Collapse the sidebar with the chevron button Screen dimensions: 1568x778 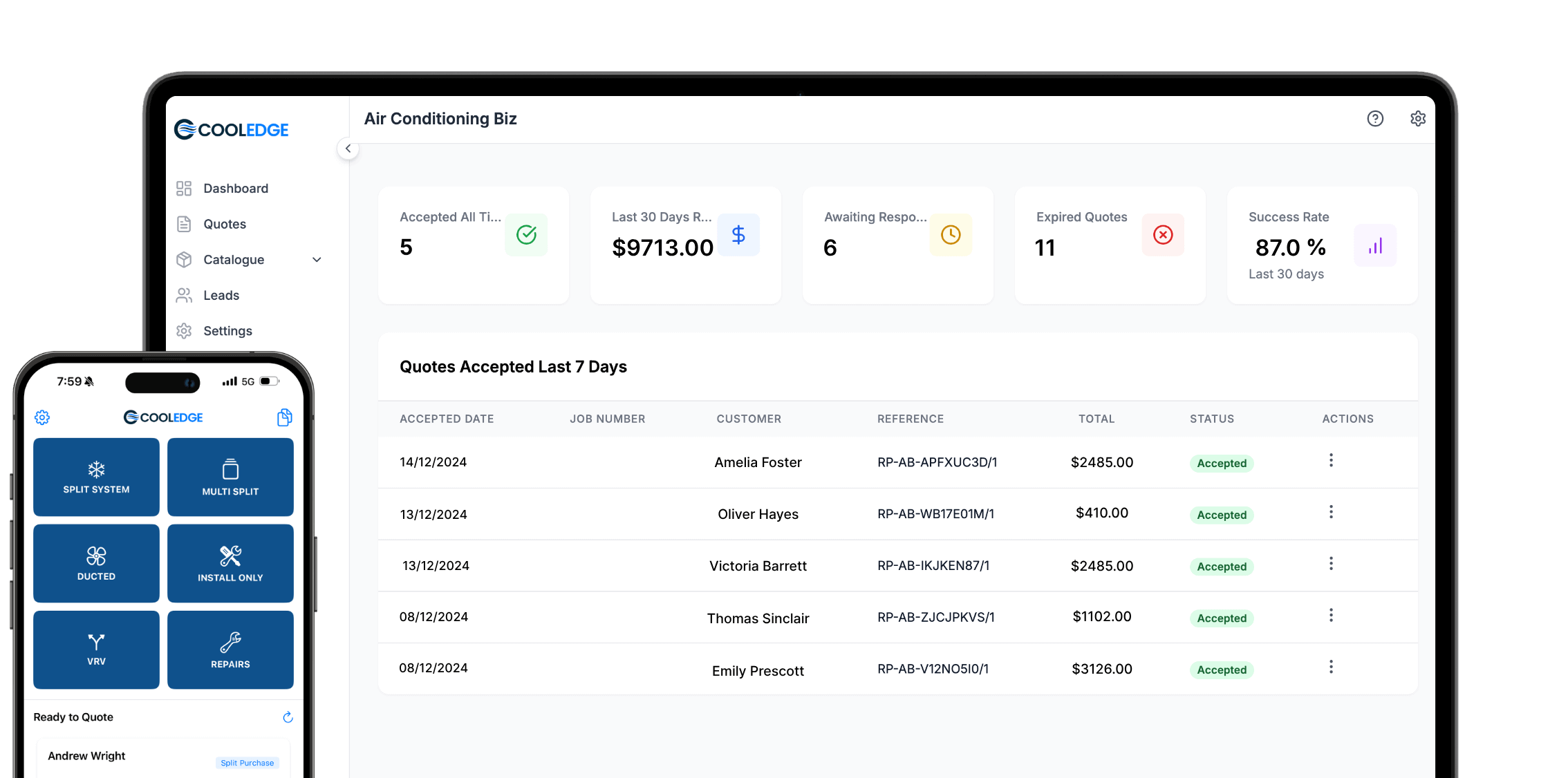point(348,149)
